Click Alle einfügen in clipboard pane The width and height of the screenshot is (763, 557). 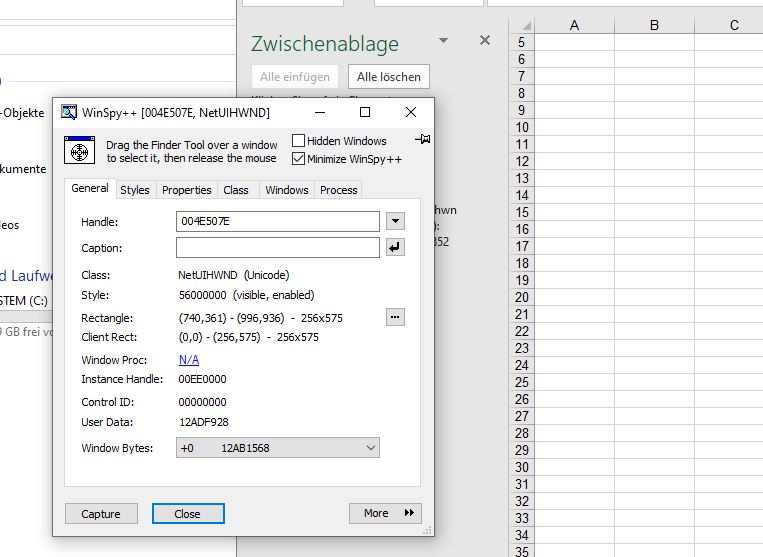pos(294,76)
